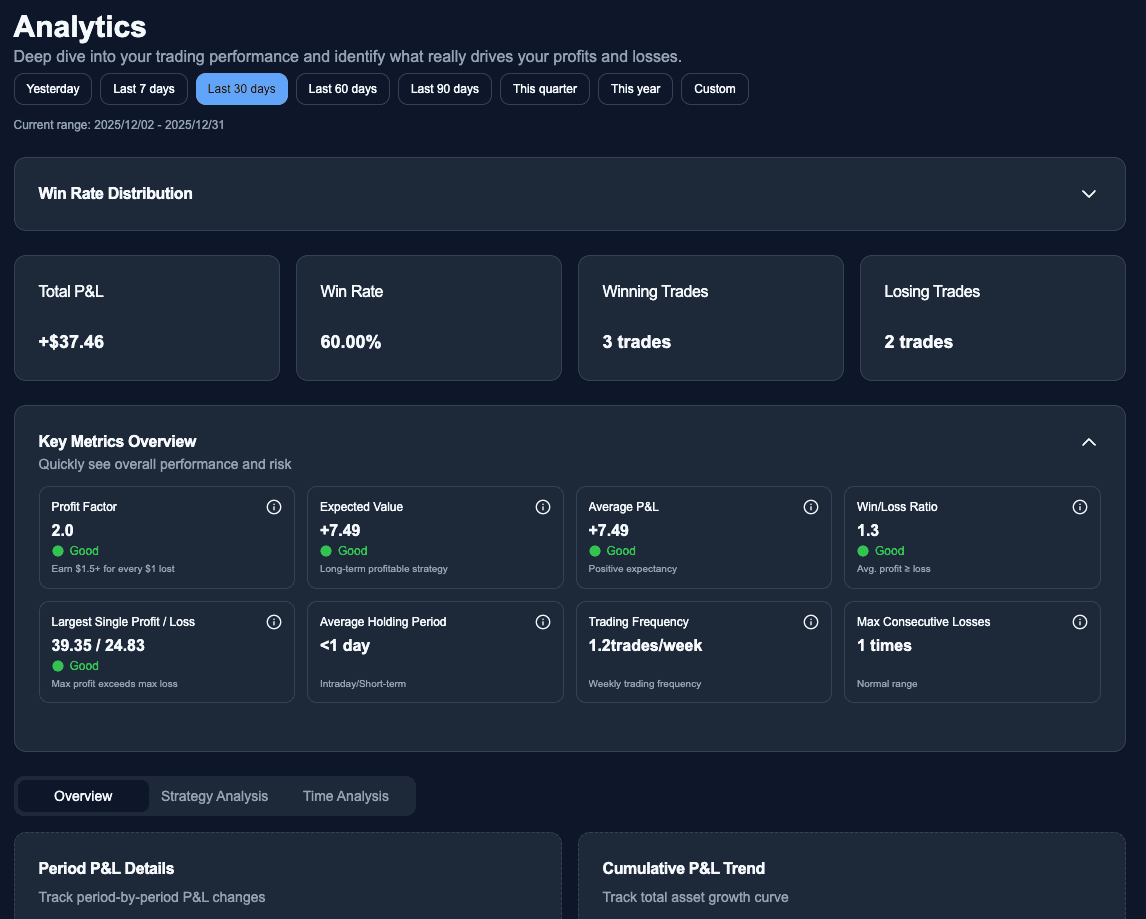Open the Time Analysis tab
Screen dimensions: 1146x919
pyautogui.click(x=345, y=796)
